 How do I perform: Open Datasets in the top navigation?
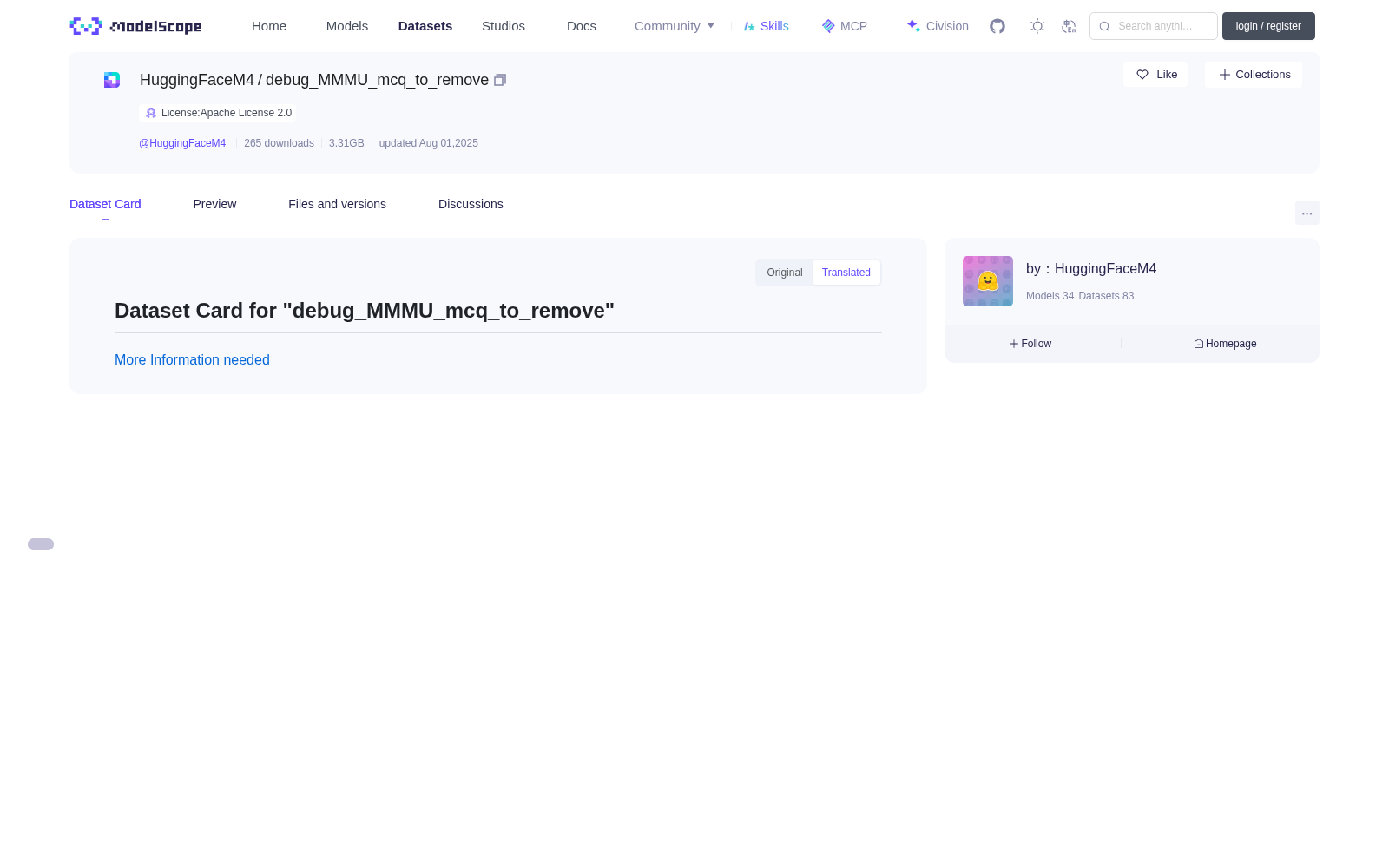[x=425, y=26]
